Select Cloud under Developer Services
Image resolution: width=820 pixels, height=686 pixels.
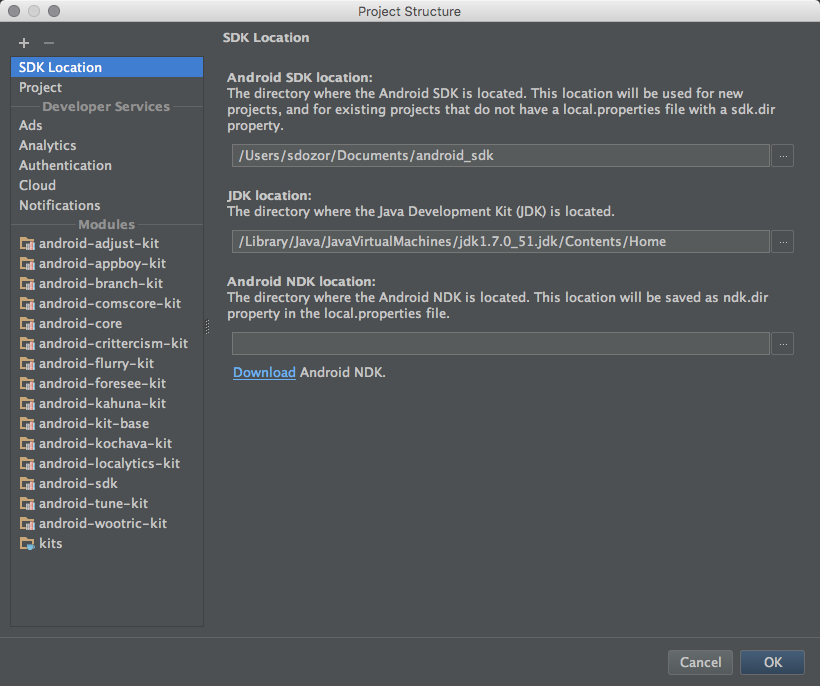point(37,186)
